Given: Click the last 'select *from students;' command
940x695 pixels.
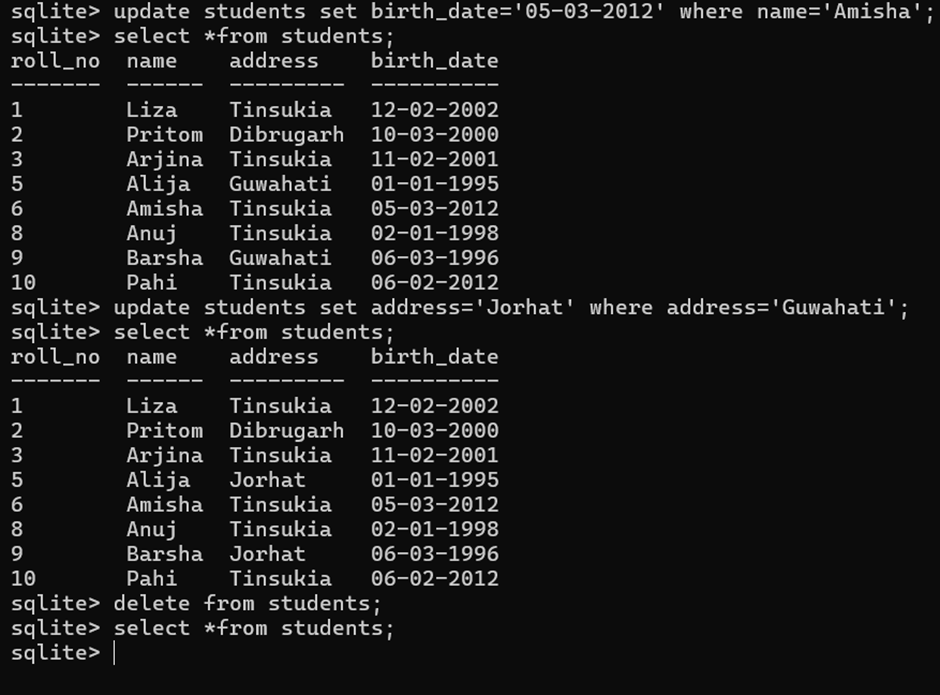Looking at the screenshot, I should coord(254,628).
